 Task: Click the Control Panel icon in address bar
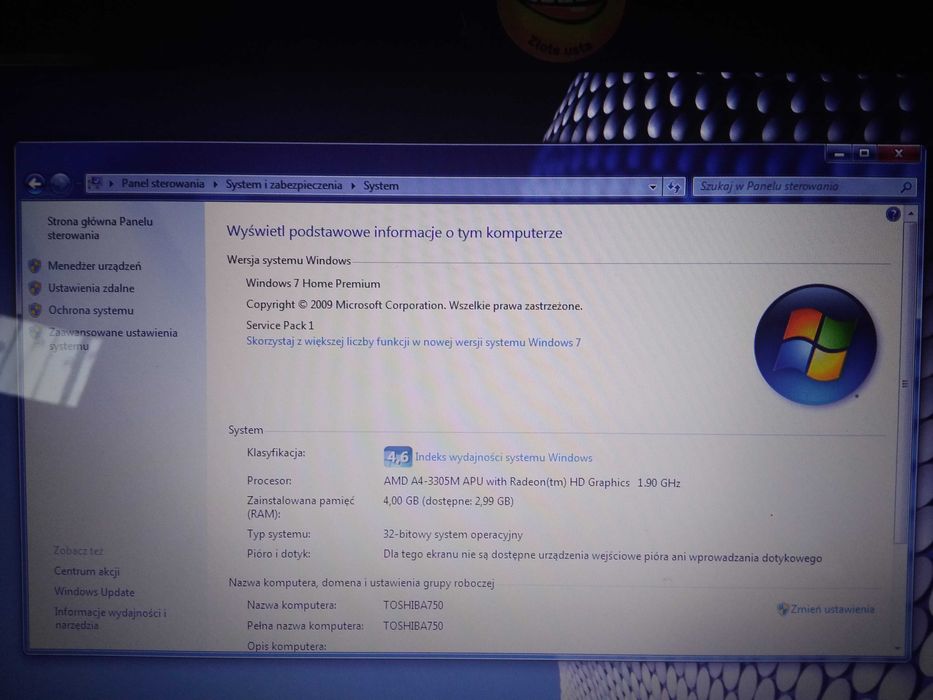[x=94, y=183]
